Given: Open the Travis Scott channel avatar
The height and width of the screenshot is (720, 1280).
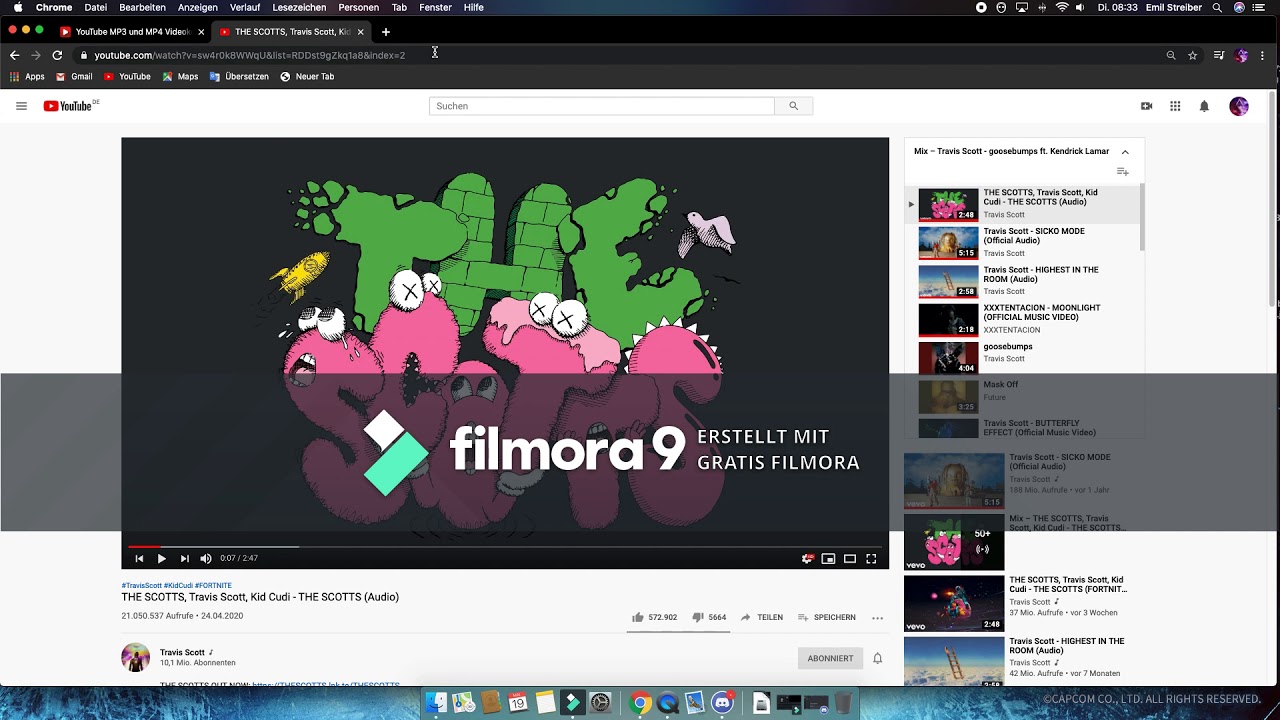Looking at the screenshot, I should click(135, 657).
